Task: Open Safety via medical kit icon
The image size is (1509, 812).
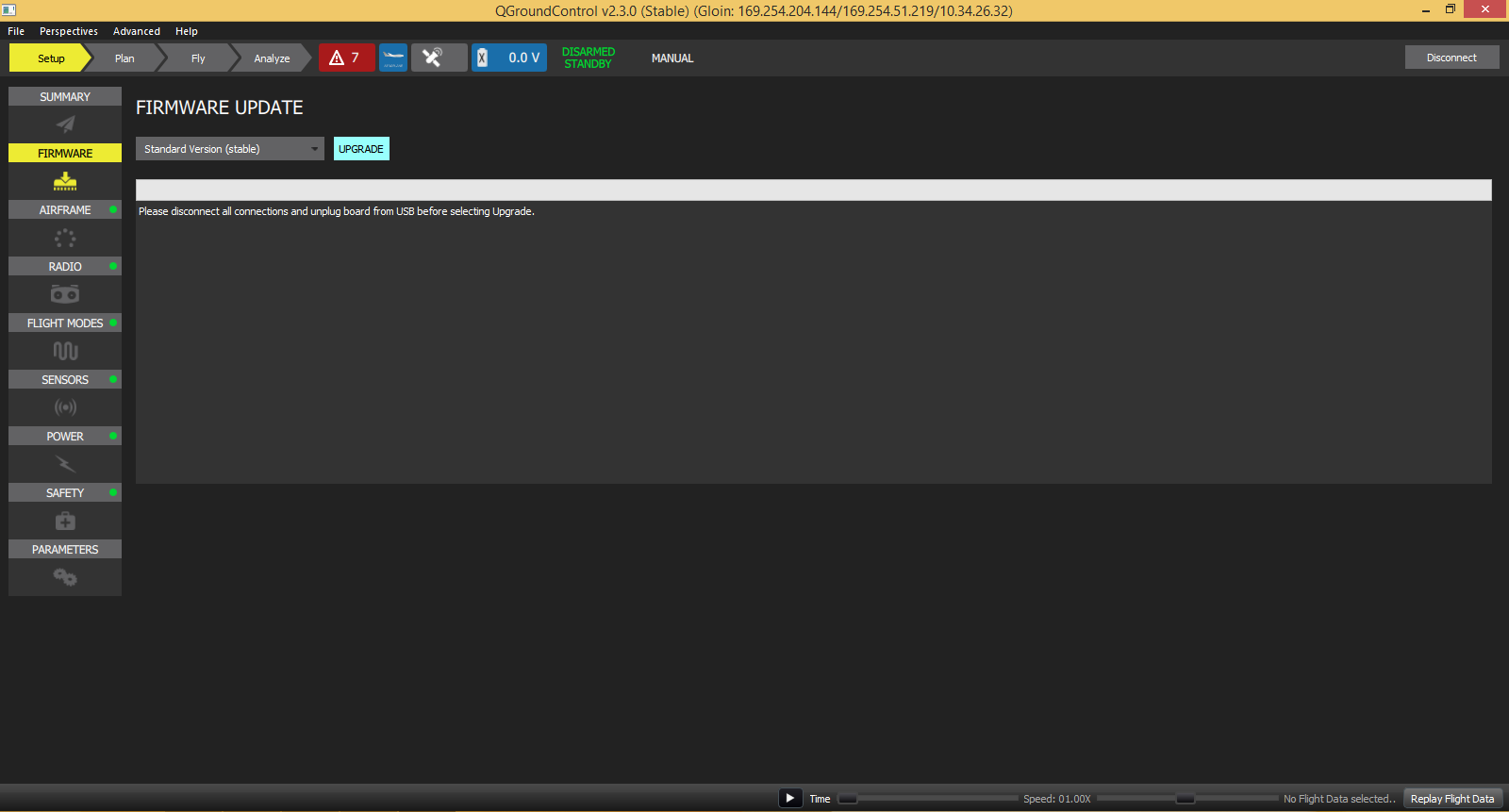Action: pyautogui.click(x=65, y=521)
